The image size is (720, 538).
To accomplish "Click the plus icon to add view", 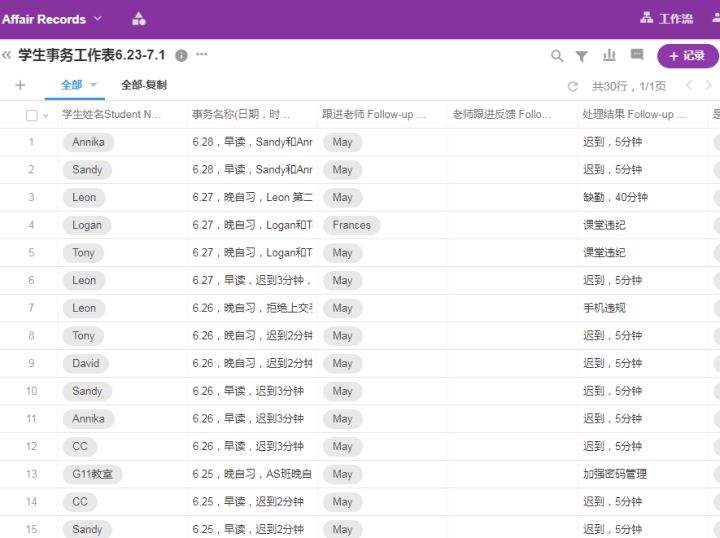I will pos(20,85).
